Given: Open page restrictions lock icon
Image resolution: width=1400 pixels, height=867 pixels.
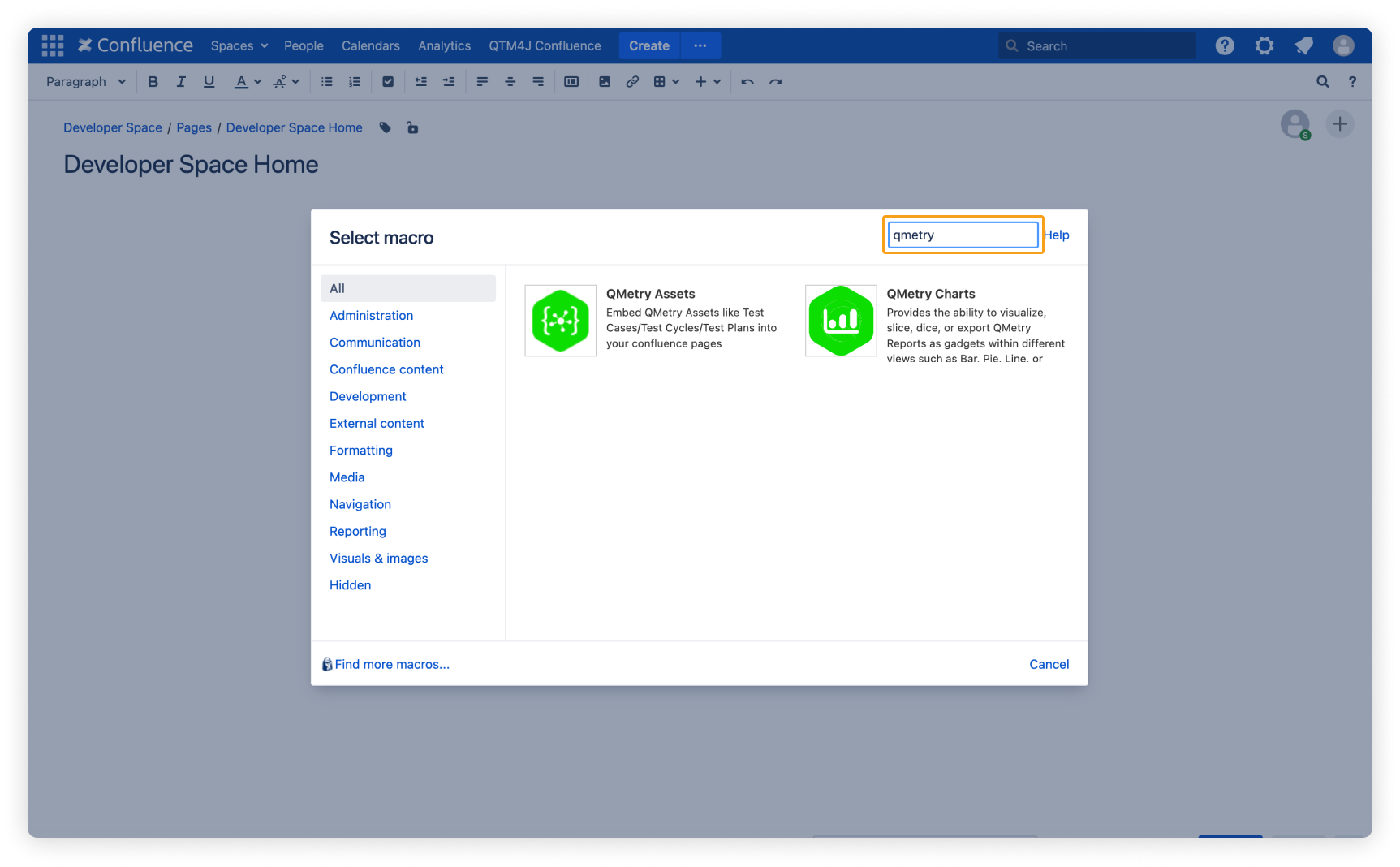Looking at the screenshot, I should [412, 127].
